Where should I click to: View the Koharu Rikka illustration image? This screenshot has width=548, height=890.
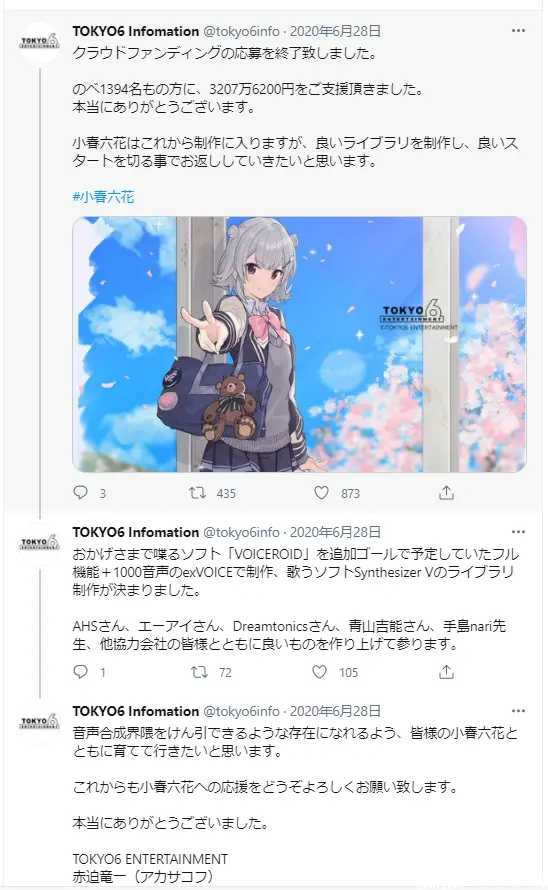pos(299,344)
